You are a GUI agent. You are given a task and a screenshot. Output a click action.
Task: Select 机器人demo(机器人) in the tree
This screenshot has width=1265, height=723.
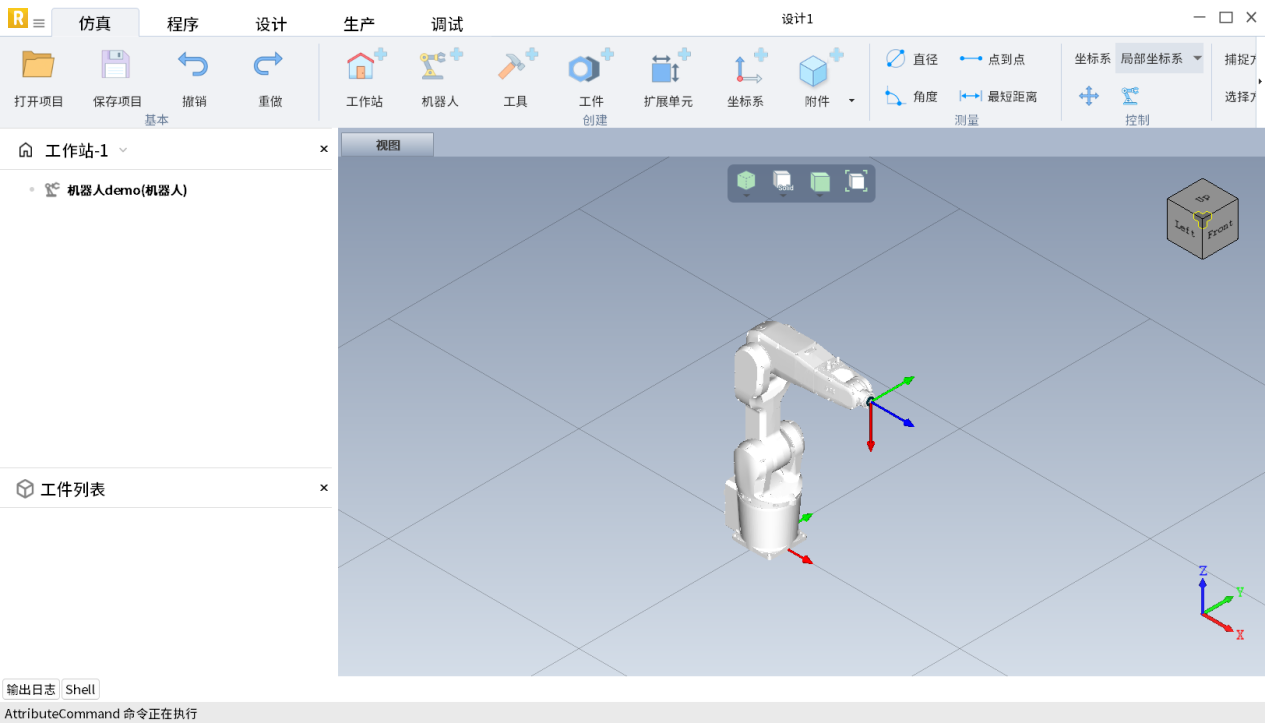click(x=126, y=190)
